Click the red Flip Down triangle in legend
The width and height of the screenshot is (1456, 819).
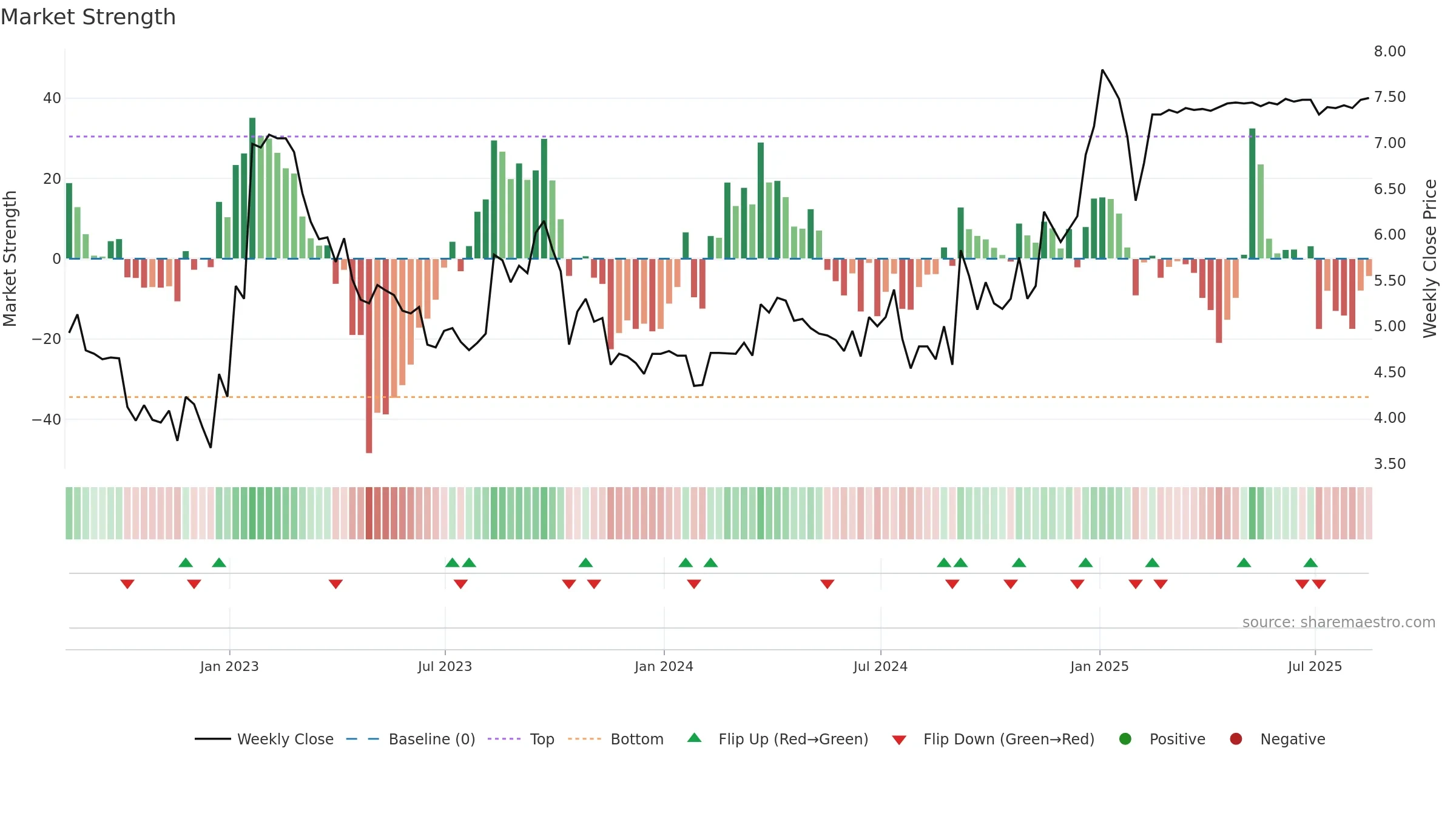pos(899,740)
